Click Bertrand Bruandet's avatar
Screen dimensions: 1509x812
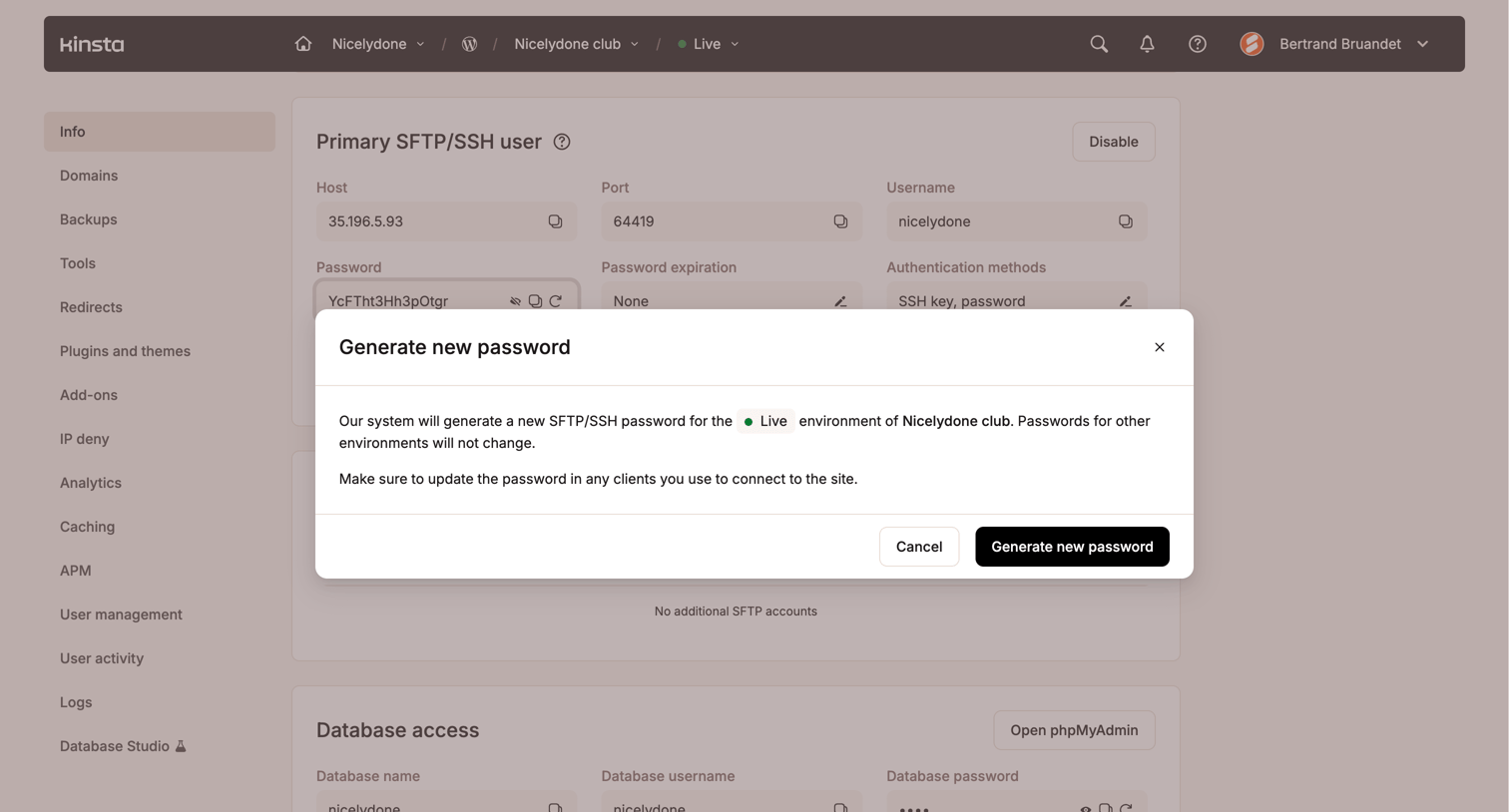pos(1252,44)
